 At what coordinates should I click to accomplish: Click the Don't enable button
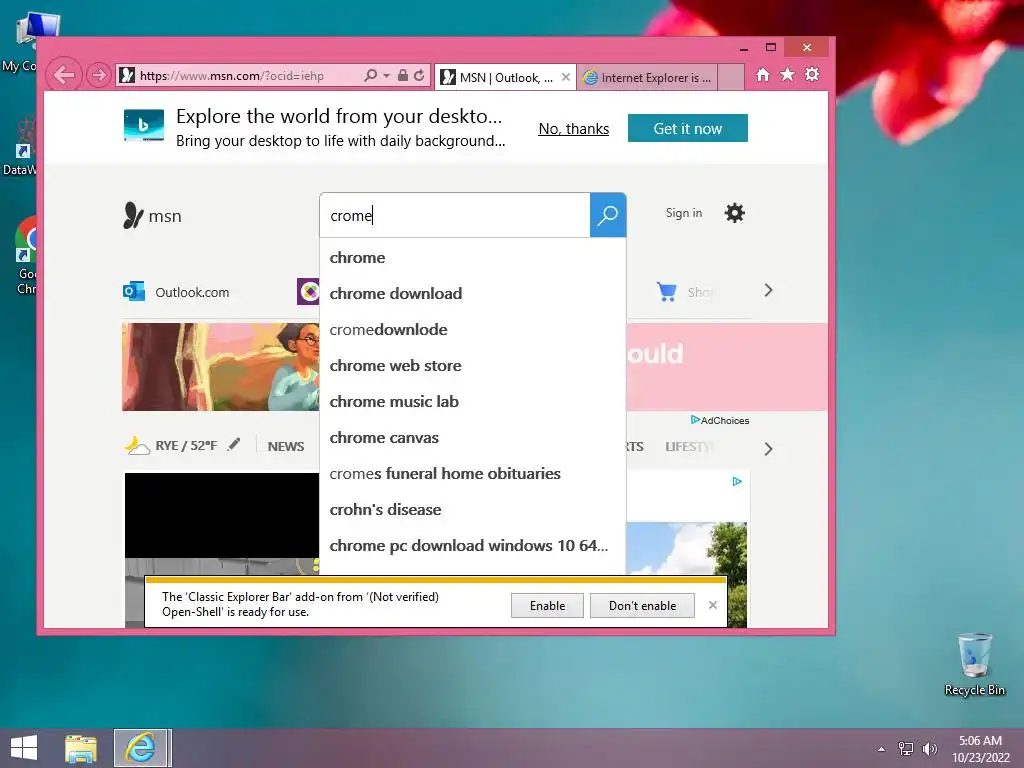pos(642,605)
